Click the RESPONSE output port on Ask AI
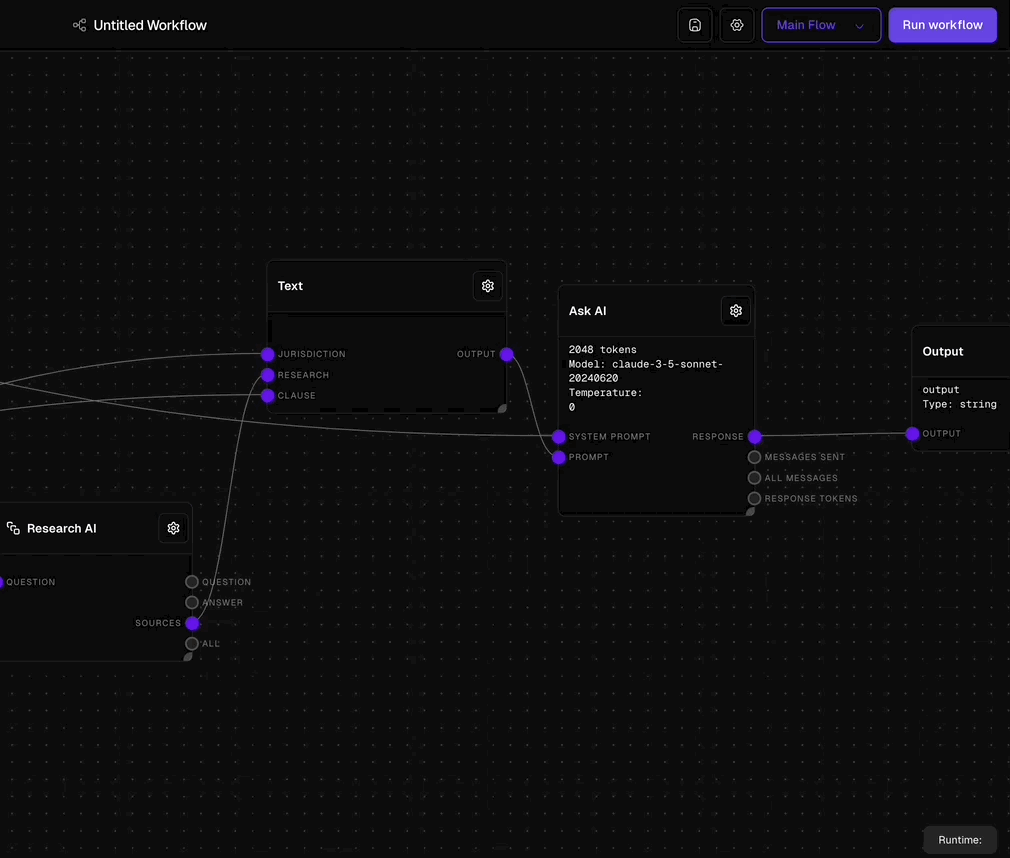The image size is (1010, 858). coord(755,436)
